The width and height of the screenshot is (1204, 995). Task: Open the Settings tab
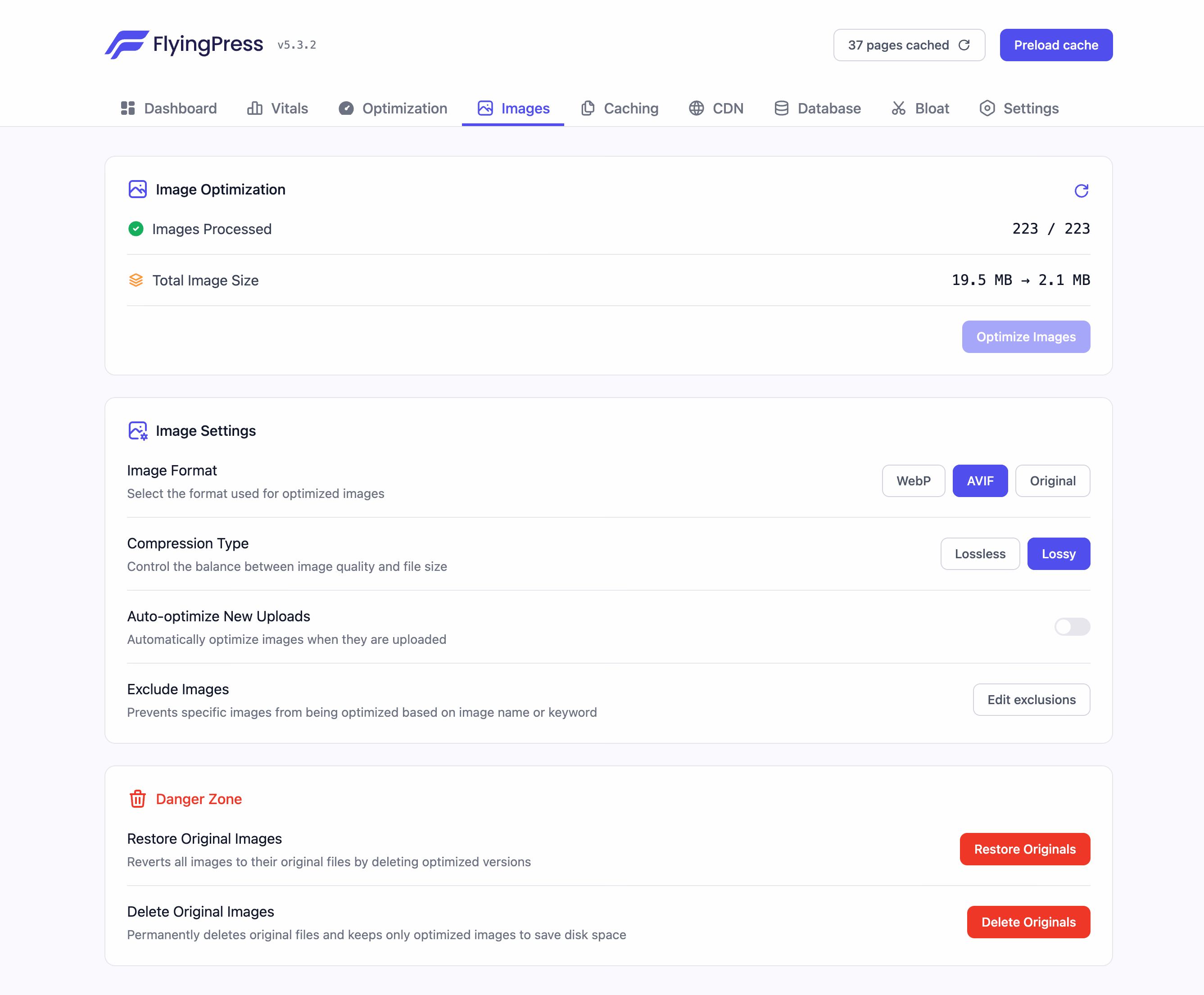pos(1019,109)
